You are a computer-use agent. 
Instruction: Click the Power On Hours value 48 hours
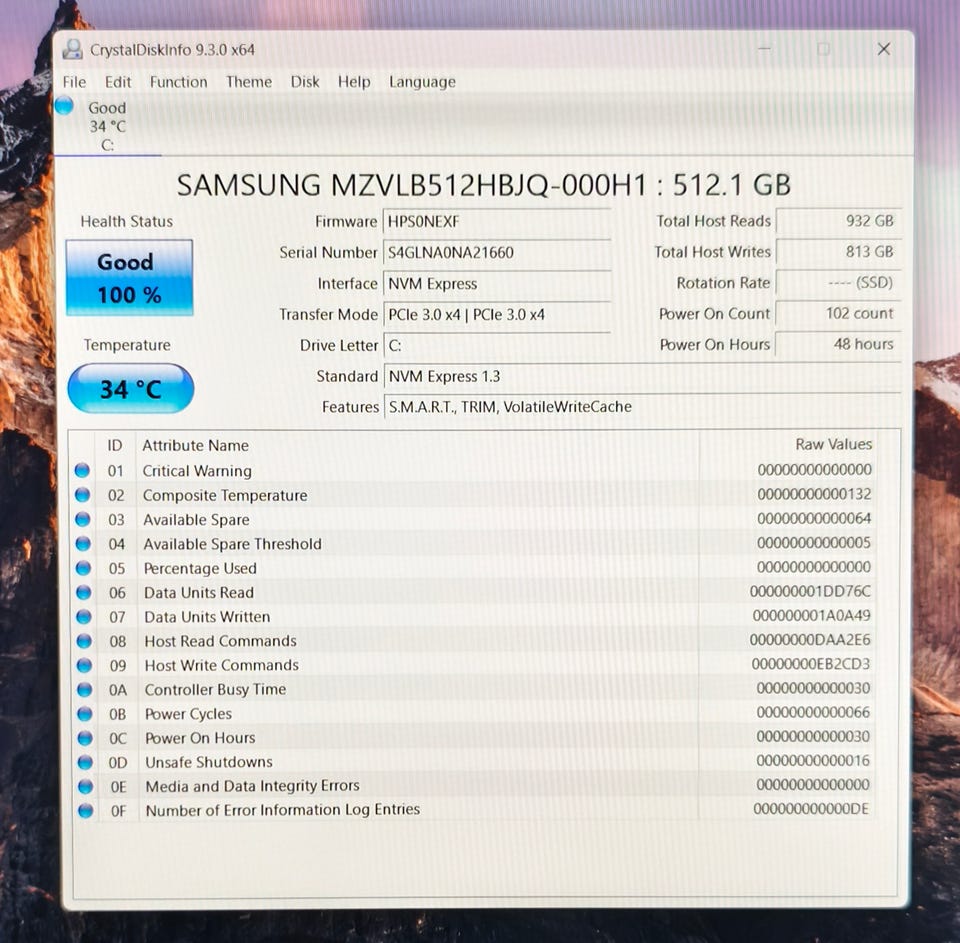838,344
